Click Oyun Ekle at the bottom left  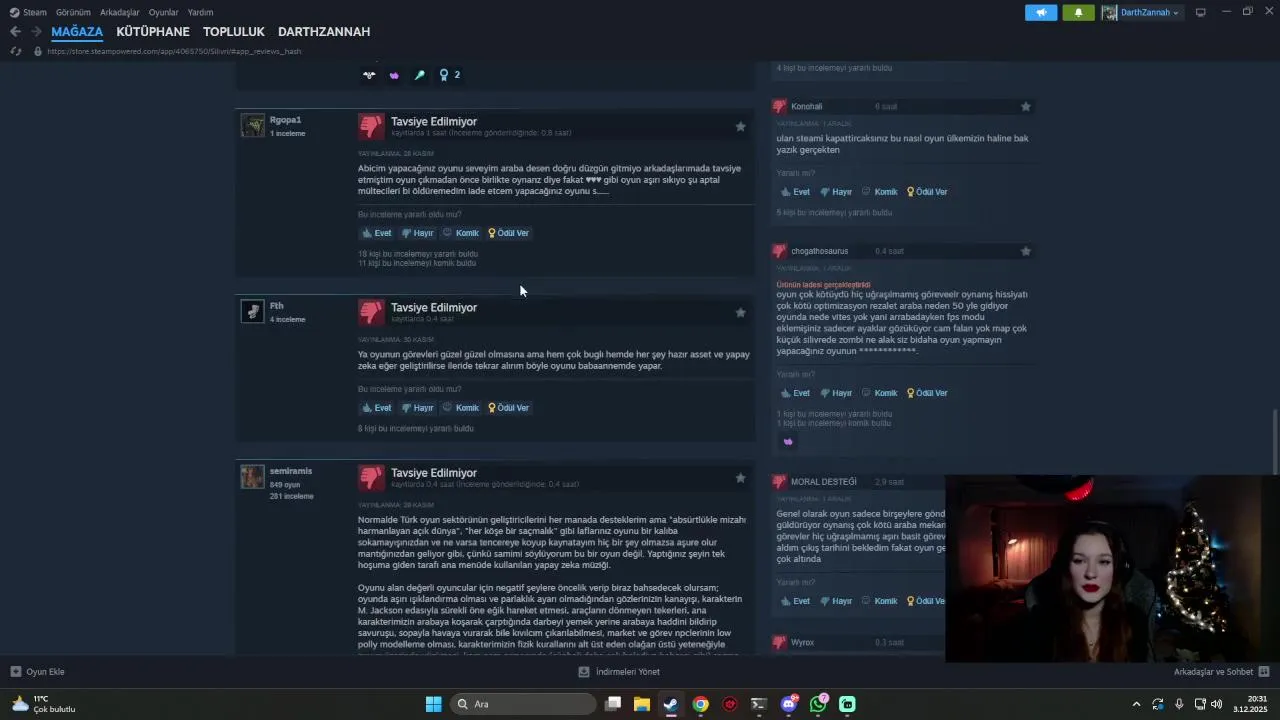(x=38, y=672)
